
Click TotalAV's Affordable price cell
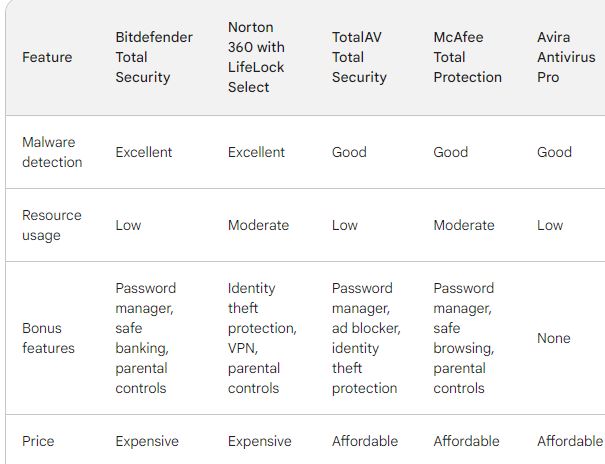(x=365, y=441)
